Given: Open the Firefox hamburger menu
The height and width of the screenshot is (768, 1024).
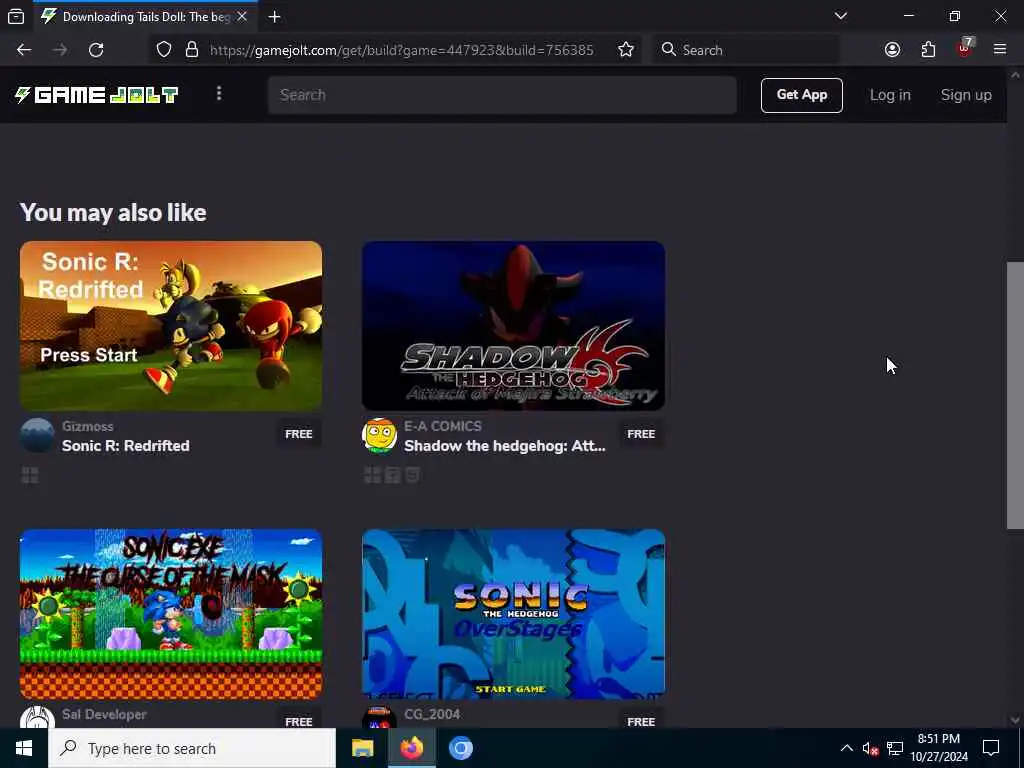Looking at the screenshot, I should point(1000,50).
